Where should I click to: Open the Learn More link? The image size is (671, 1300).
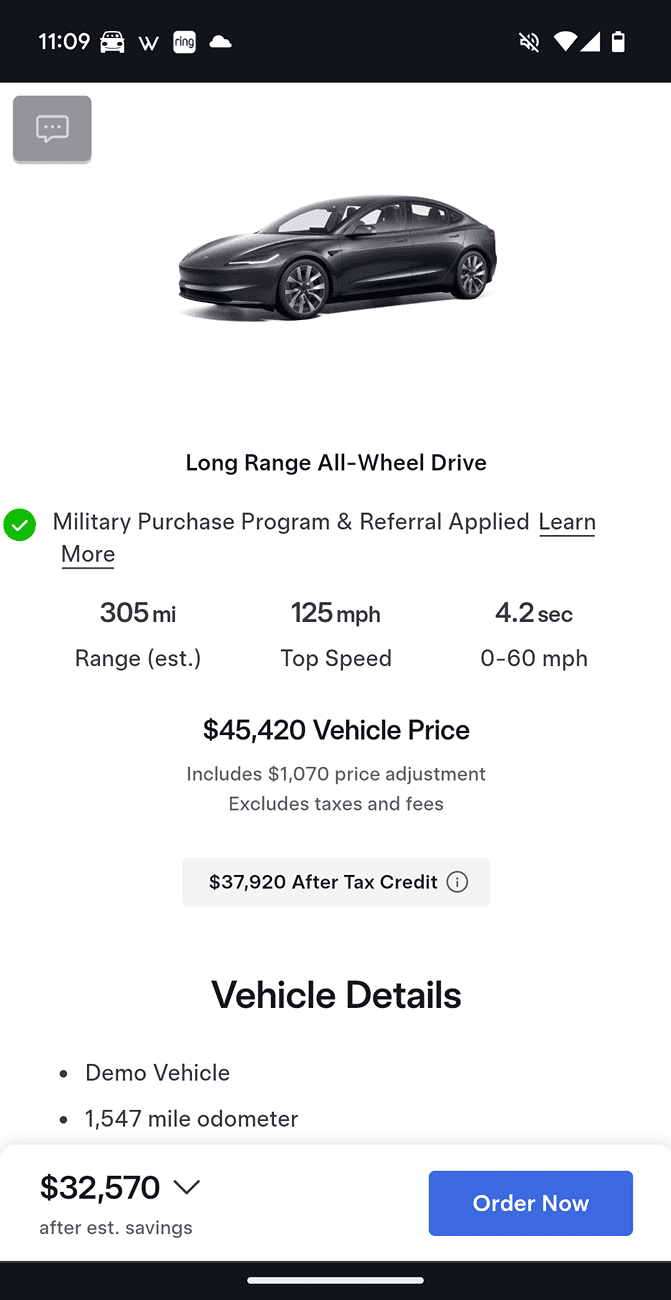coord(567,522)
